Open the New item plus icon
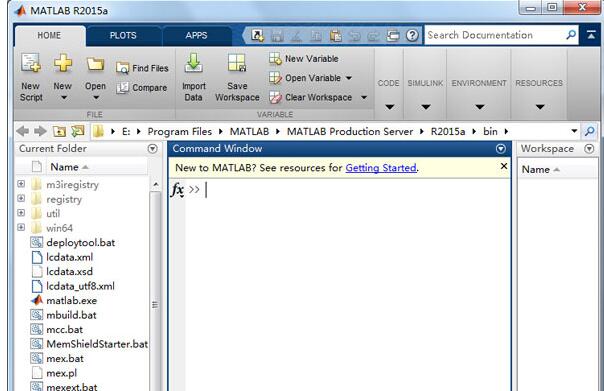 click(x=62, y=63)
